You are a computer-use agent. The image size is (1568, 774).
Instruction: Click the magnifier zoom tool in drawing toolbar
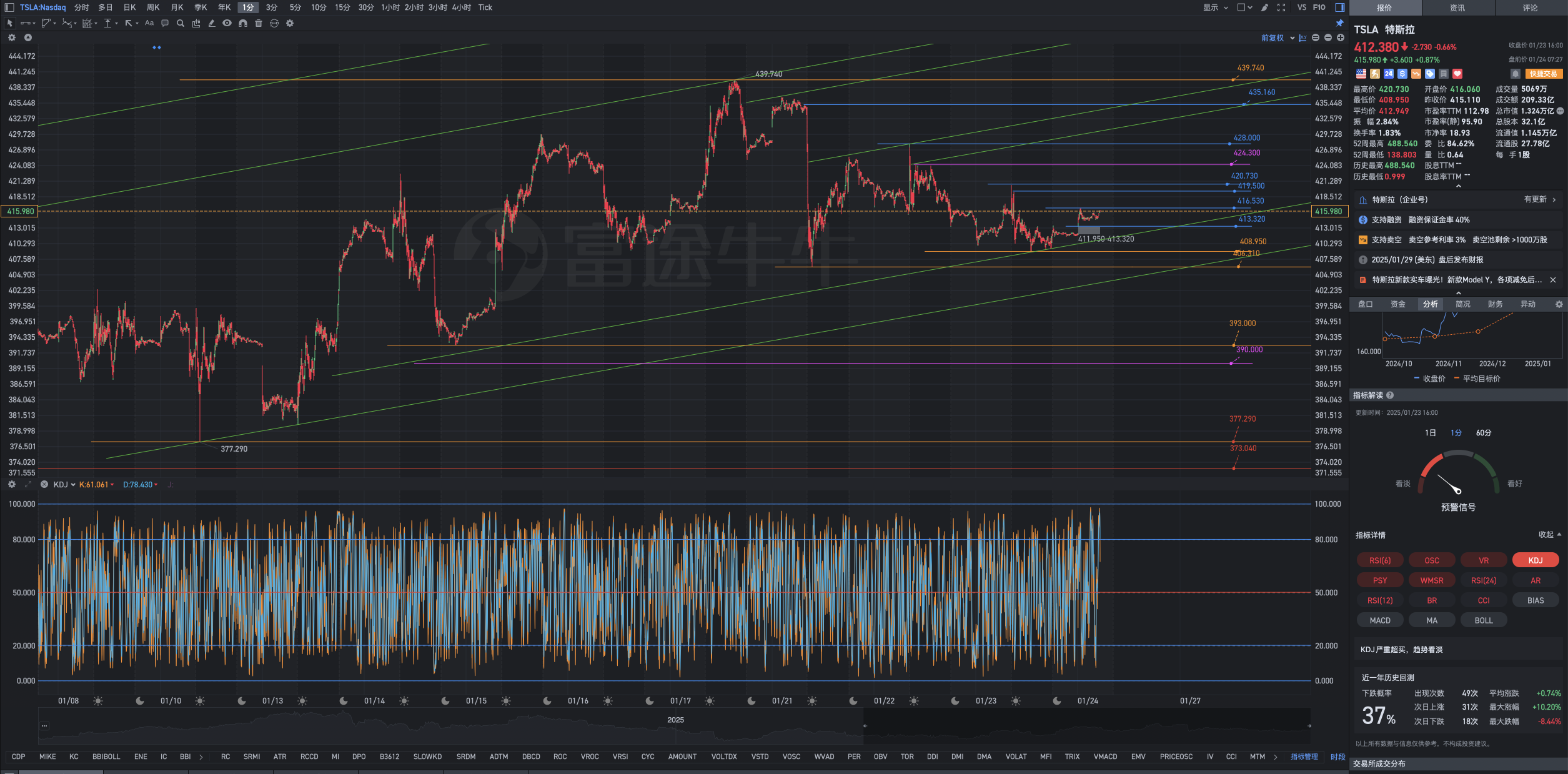[181, 23]
